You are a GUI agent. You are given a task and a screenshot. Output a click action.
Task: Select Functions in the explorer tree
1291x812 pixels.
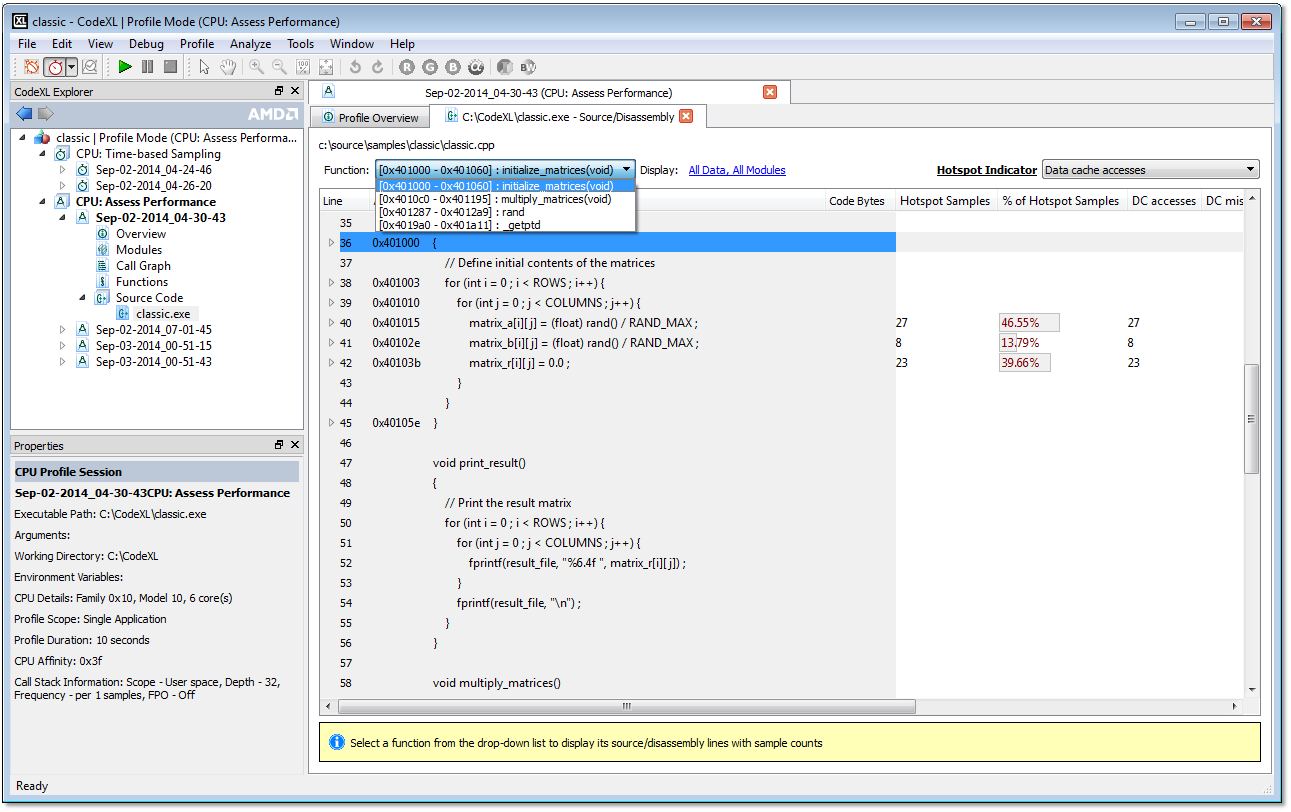pos(141,282)
